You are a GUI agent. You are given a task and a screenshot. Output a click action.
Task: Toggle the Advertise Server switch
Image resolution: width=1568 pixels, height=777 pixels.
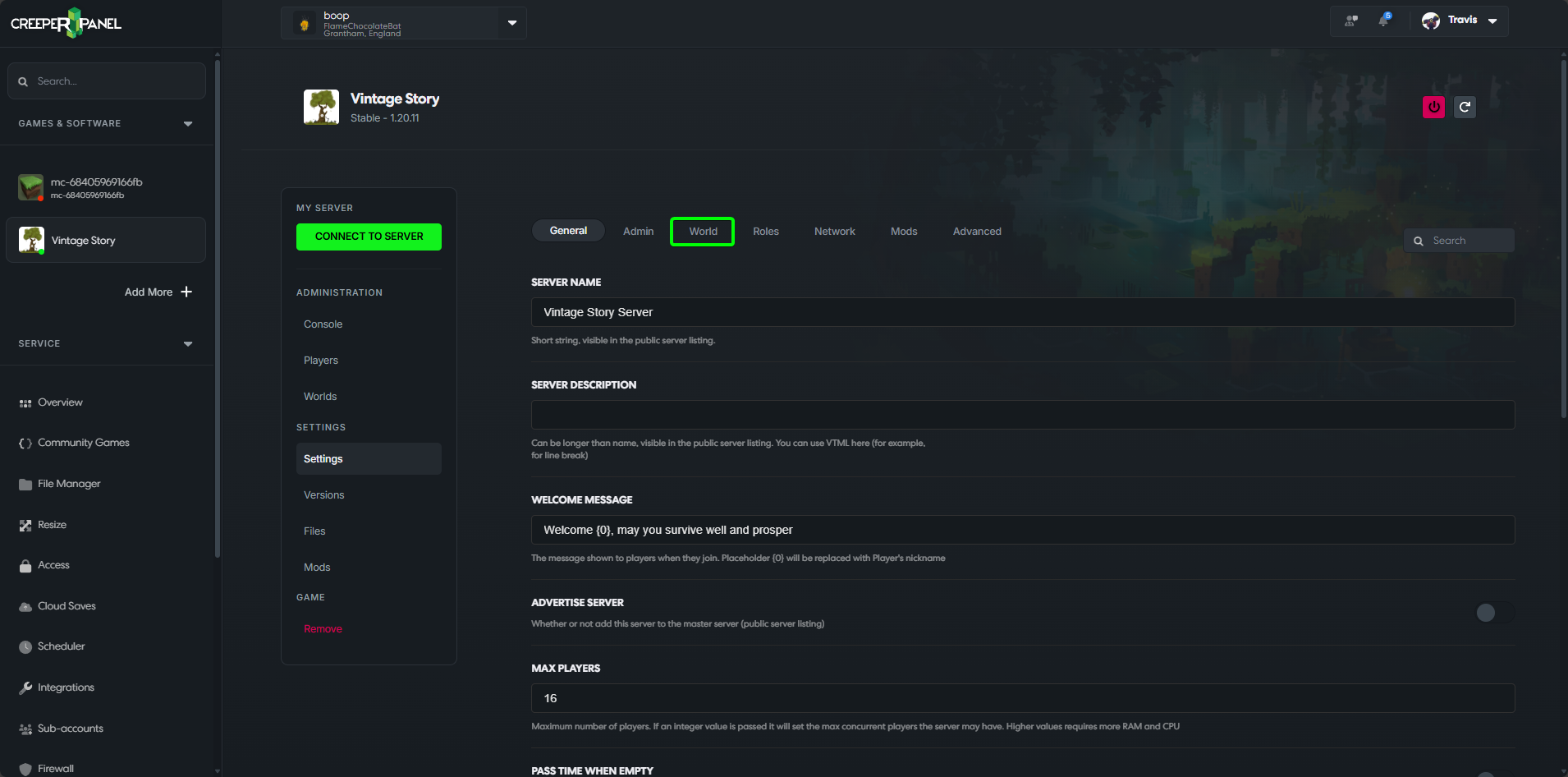coord(1494,613)
